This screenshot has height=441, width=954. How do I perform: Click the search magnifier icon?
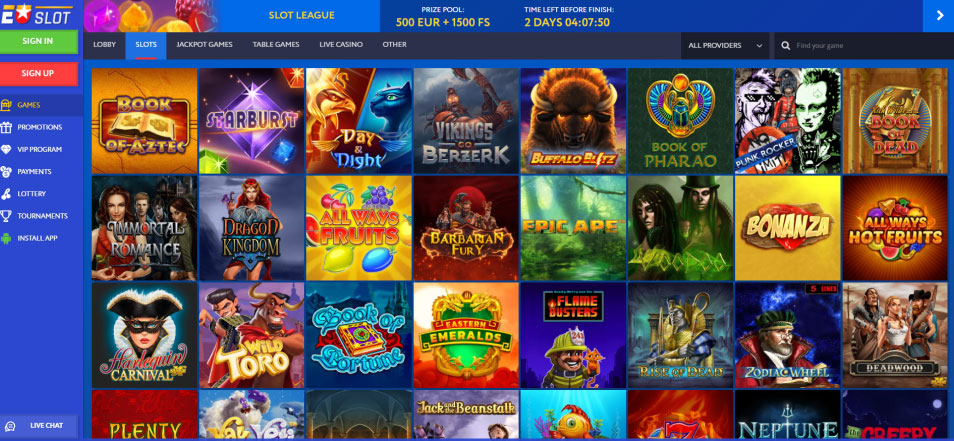785,46
